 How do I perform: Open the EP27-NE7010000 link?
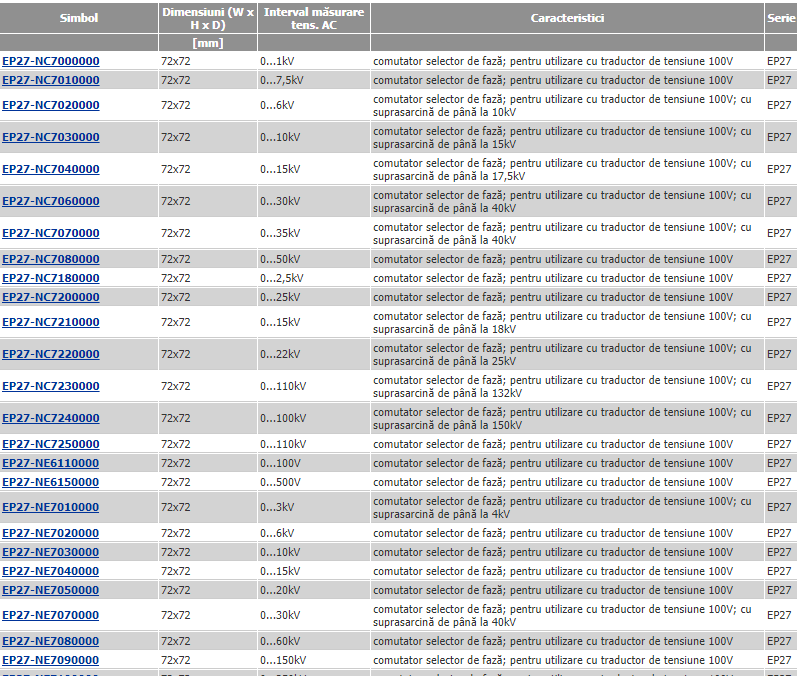pos(51,507)
